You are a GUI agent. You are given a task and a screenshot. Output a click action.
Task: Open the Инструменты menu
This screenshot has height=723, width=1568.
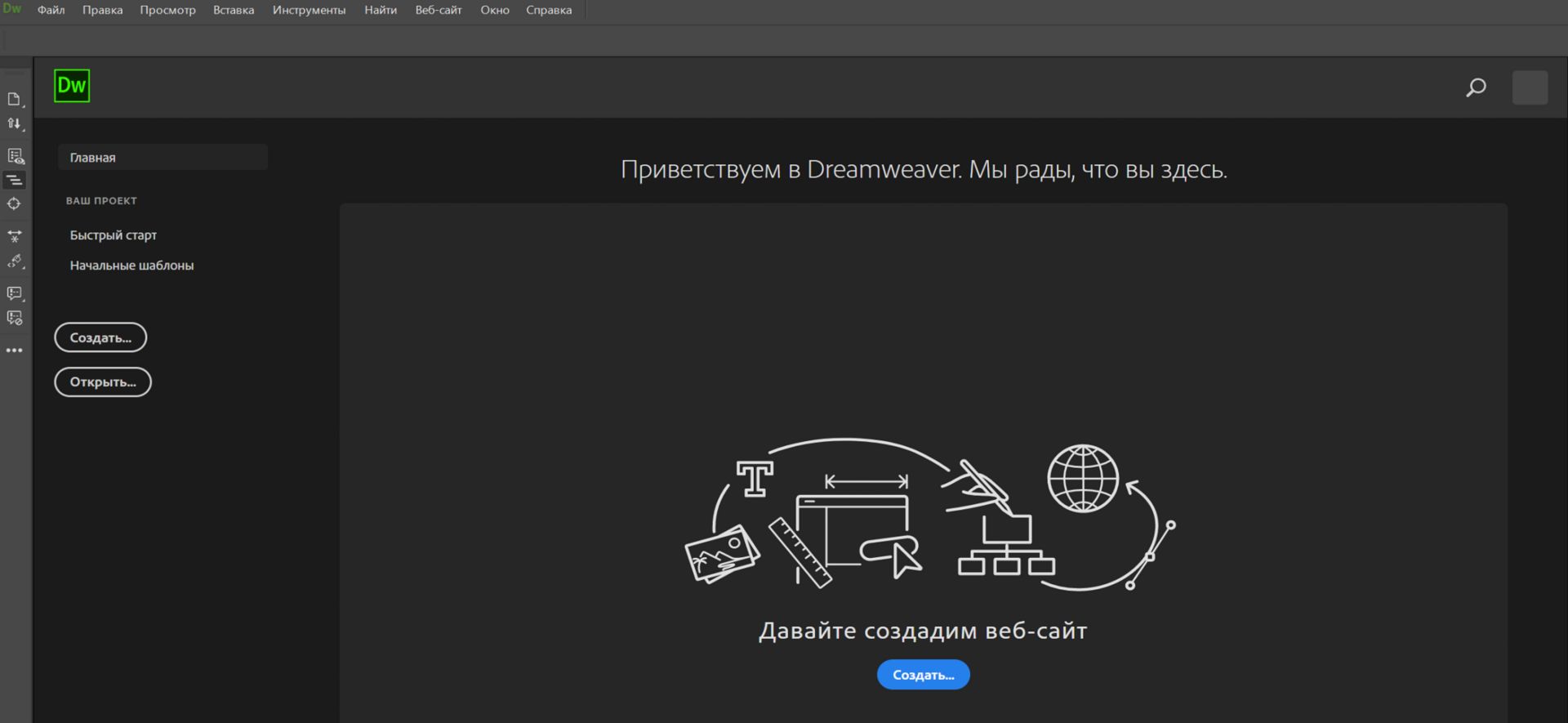(x=309, y=10)
